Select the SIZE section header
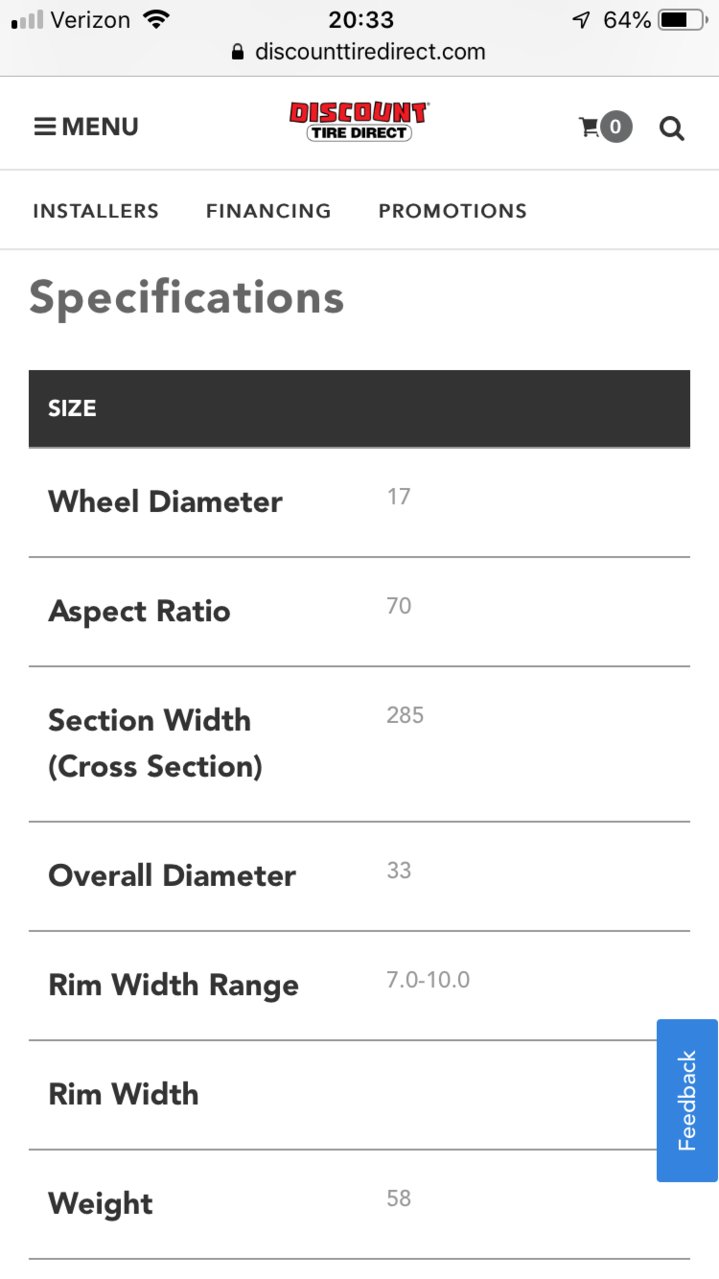Screen dimensions: 719x1279 (359, 408)
